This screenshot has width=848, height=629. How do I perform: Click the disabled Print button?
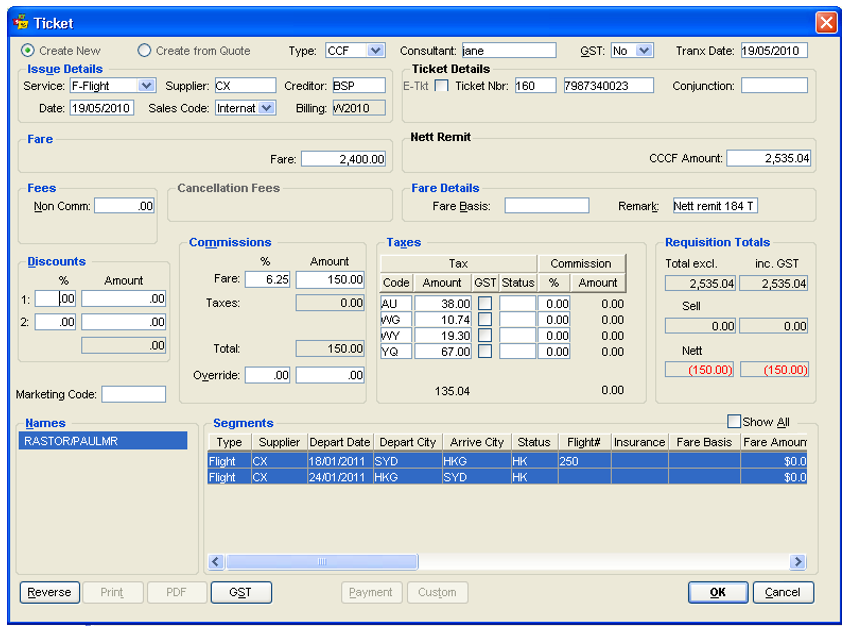(x=112, y=592)
